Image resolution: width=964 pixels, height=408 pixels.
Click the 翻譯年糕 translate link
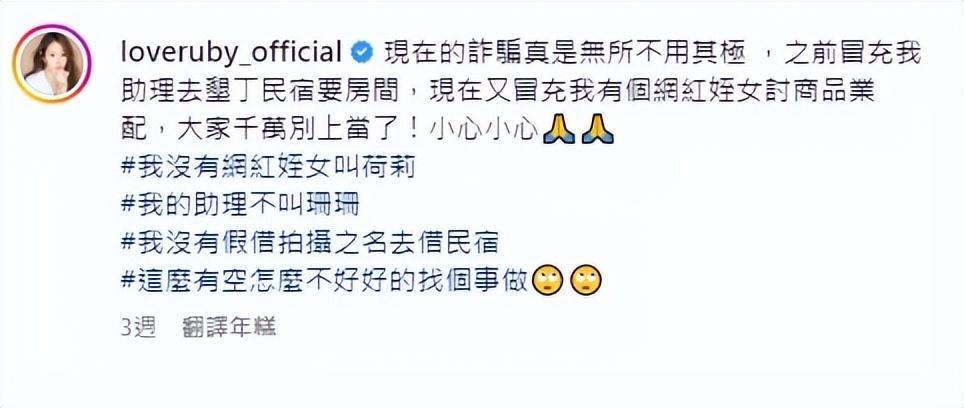coord(229,328)
